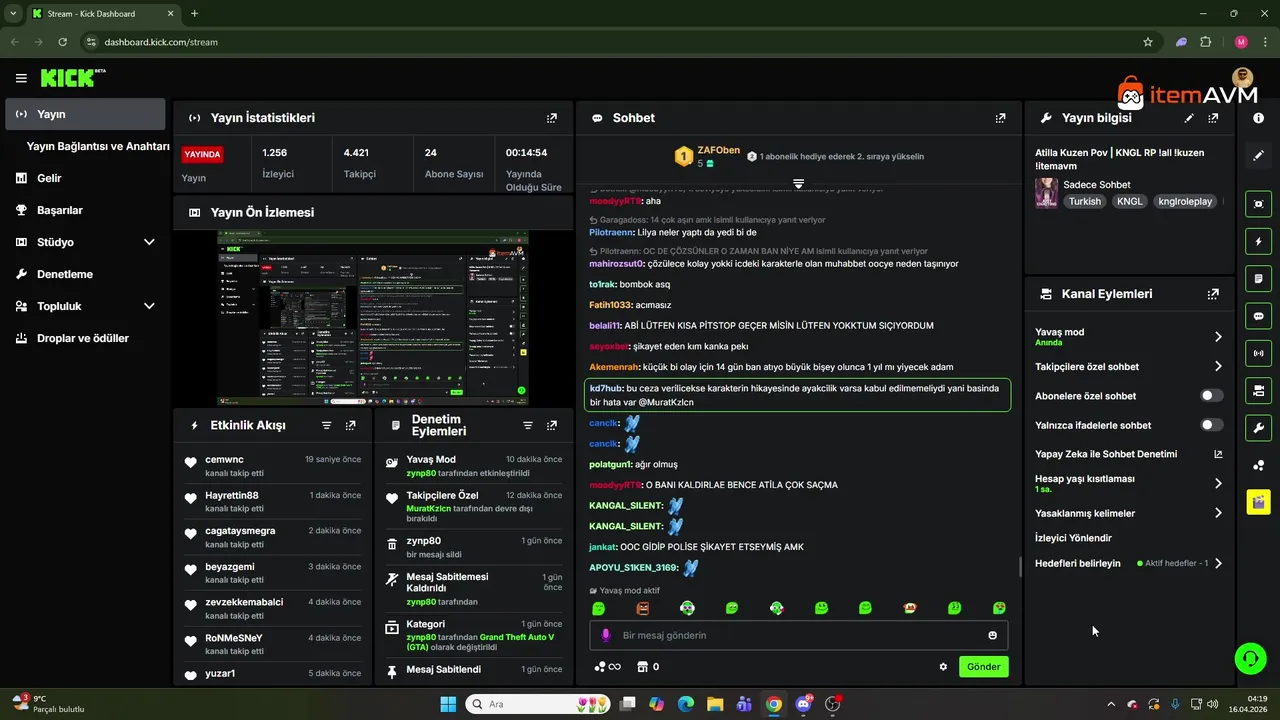Viewport: 1280px width, 720px height.
Task: Click İzleyici Yönlendir option
Action: click(1073, 538)
